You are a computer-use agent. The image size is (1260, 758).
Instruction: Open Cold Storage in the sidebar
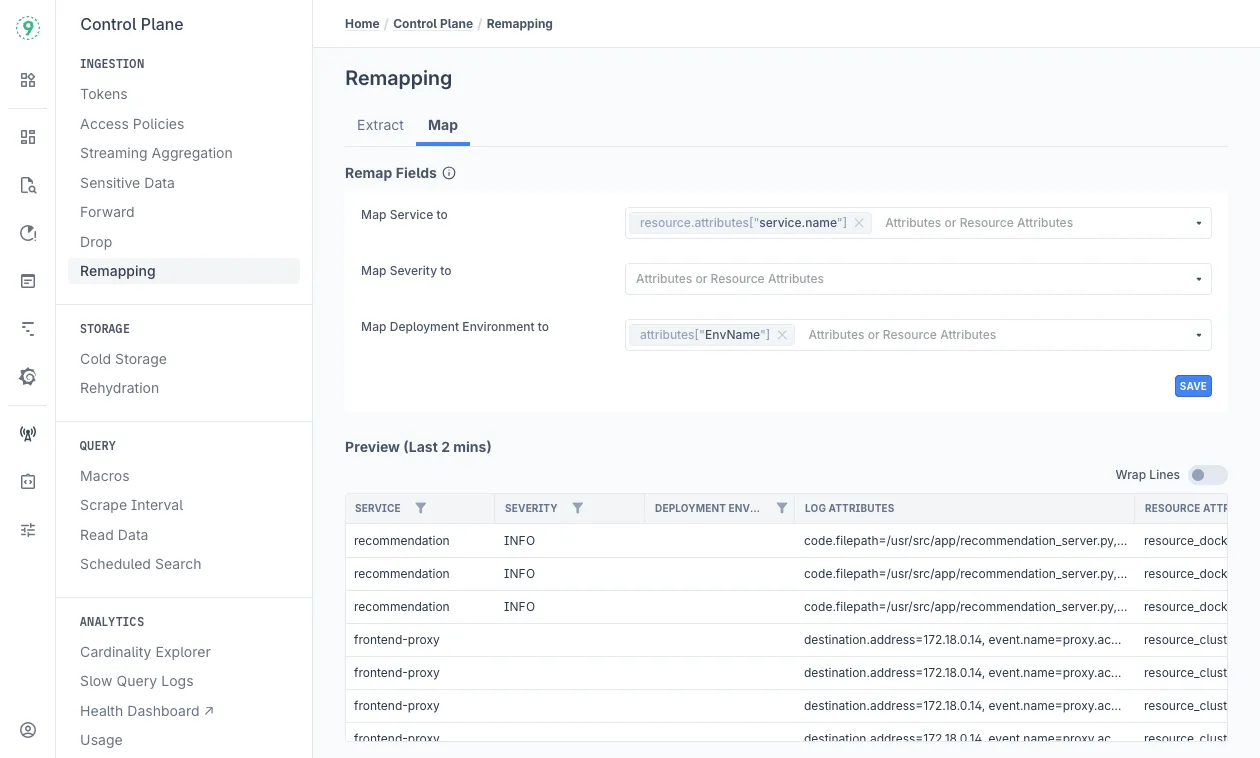point(123,359)
